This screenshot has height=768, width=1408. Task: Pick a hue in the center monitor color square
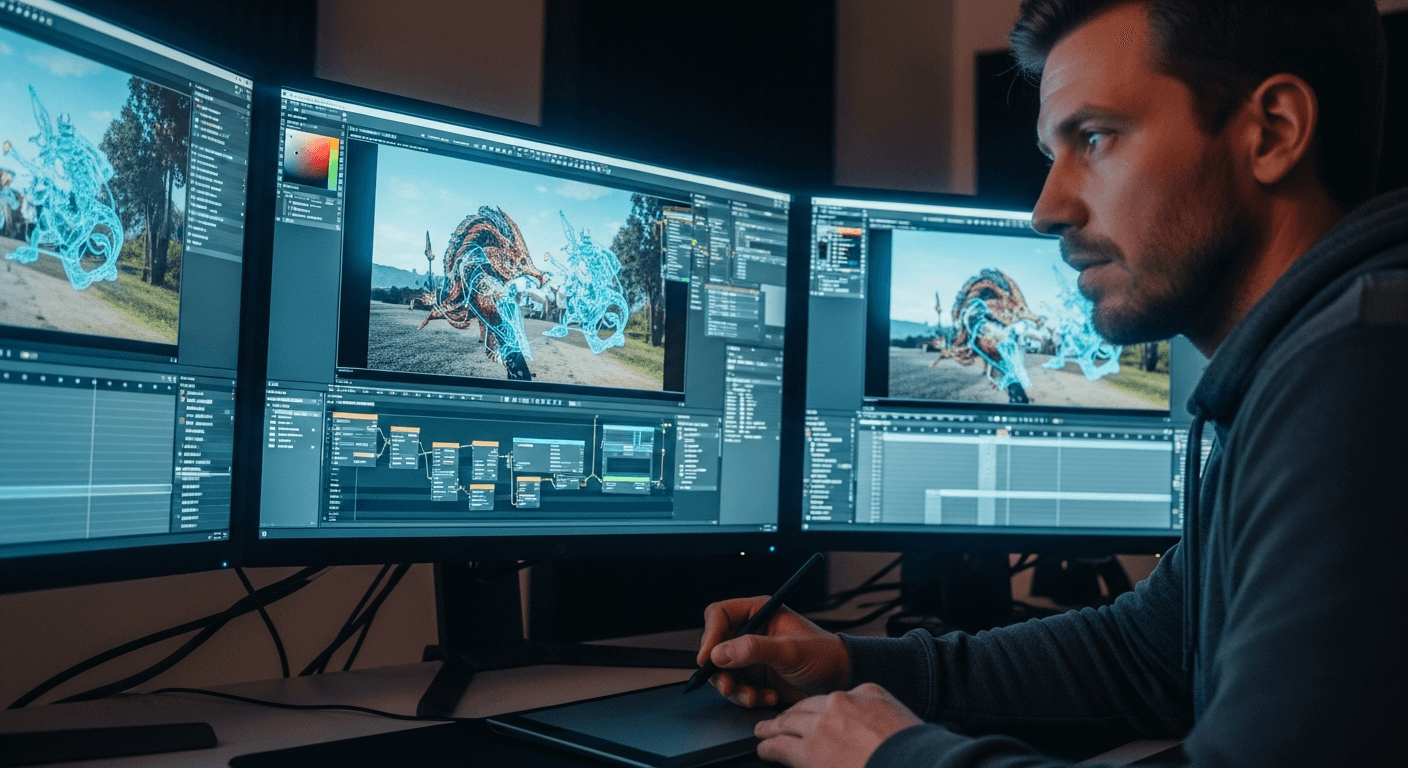pyautogui.click(x=307, y=160)
